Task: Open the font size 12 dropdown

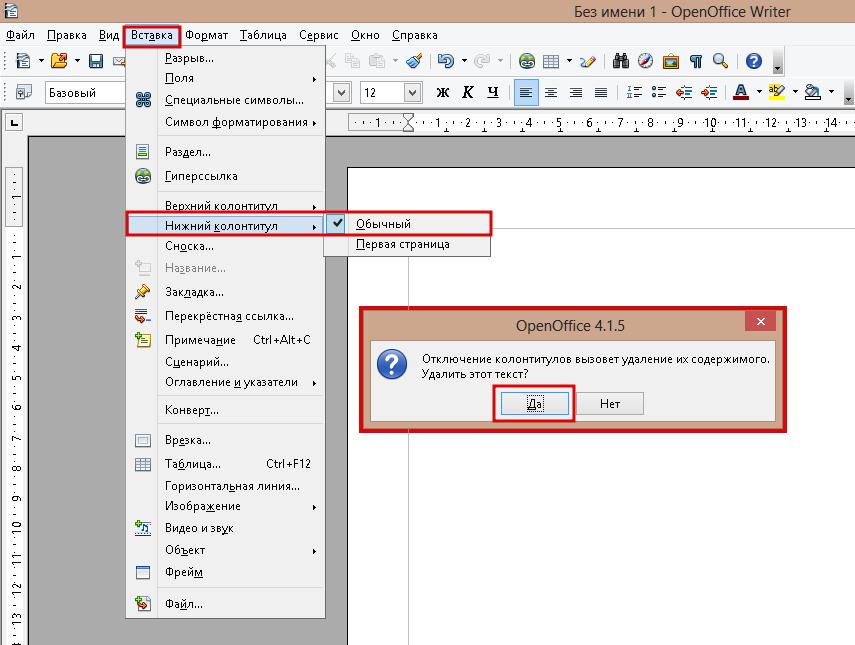Action: 412,93
